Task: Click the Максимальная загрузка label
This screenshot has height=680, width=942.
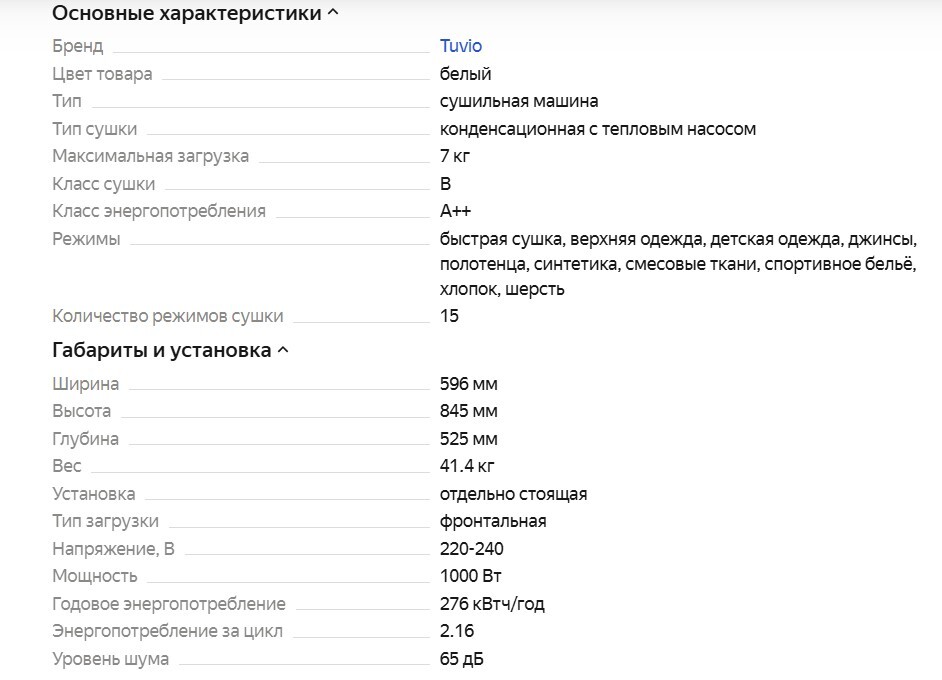Action: point(150,156)
